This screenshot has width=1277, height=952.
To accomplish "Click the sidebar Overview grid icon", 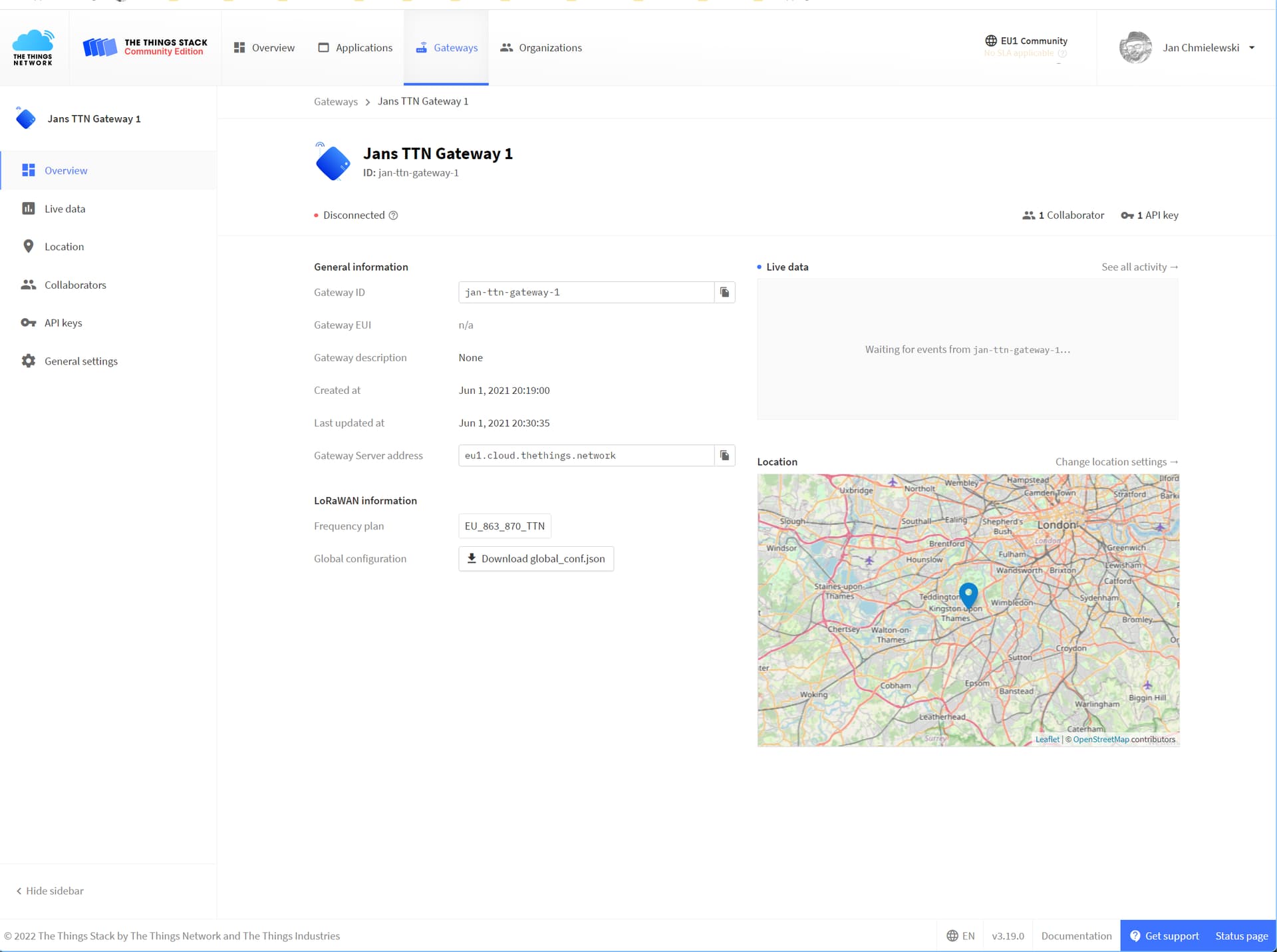I will point(29,170).
